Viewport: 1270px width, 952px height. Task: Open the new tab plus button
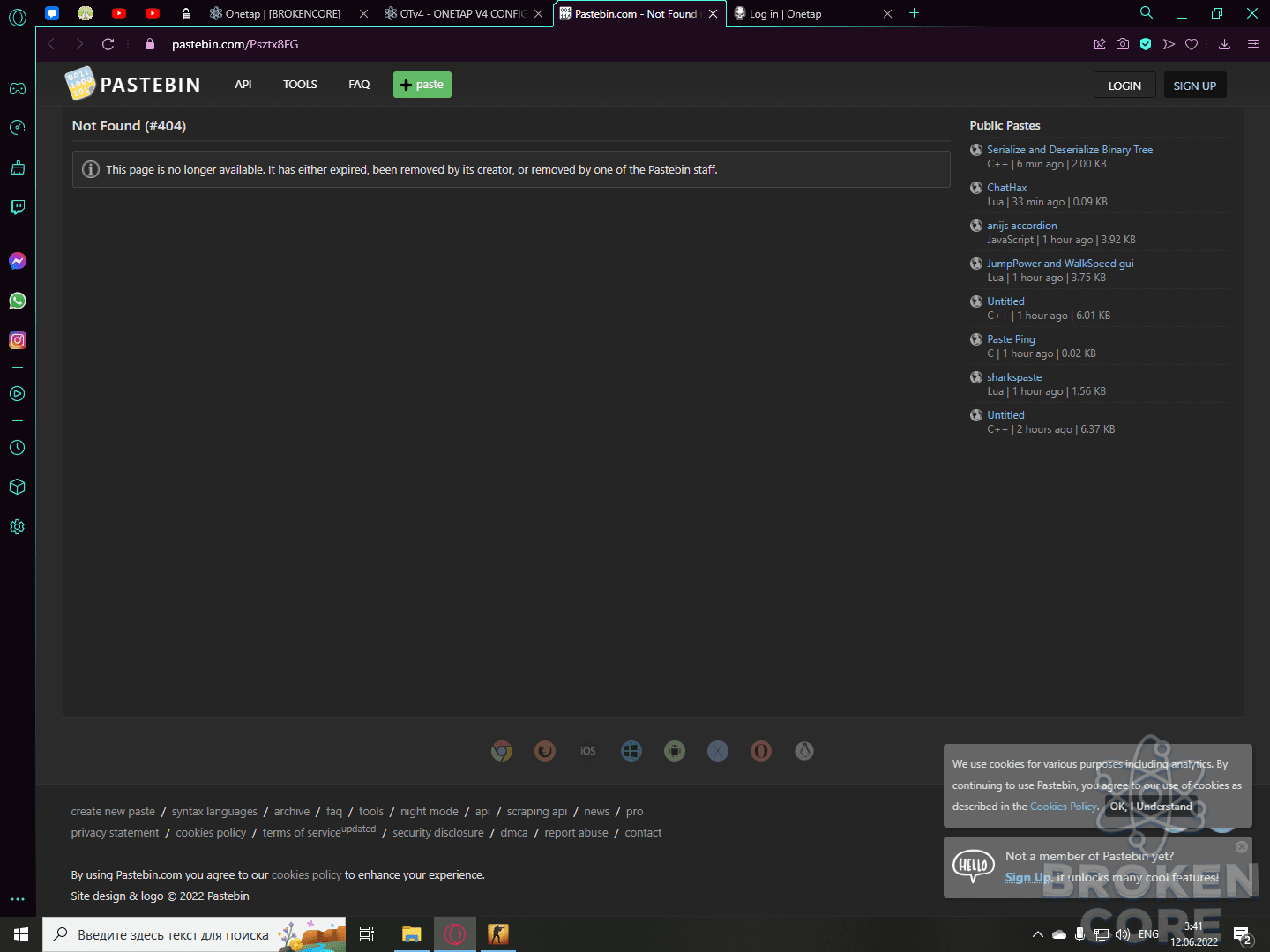point(915,13)
